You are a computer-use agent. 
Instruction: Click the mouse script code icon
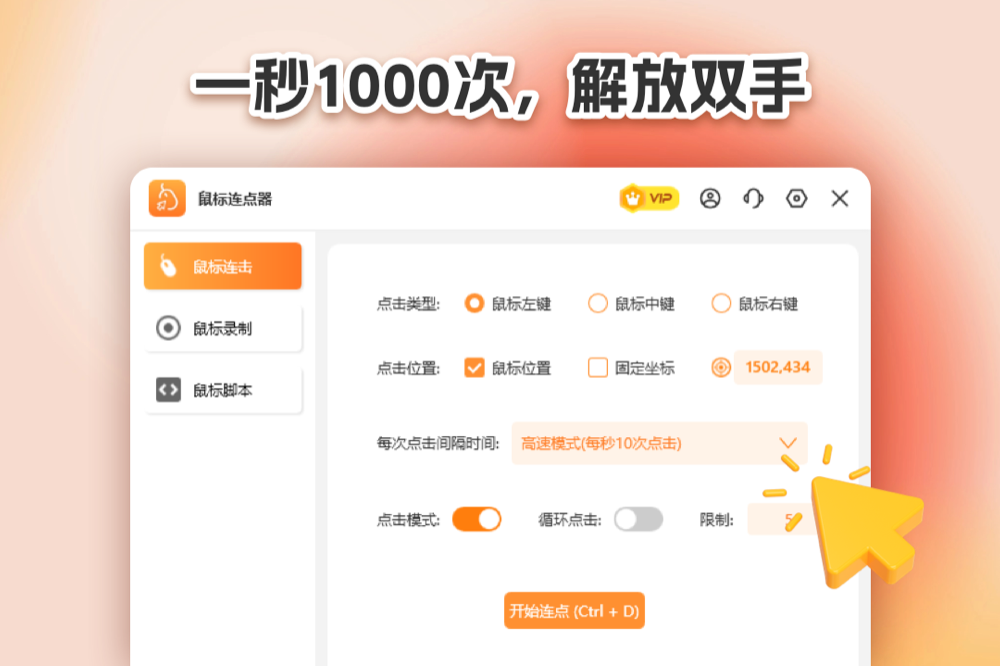point(168,390)
